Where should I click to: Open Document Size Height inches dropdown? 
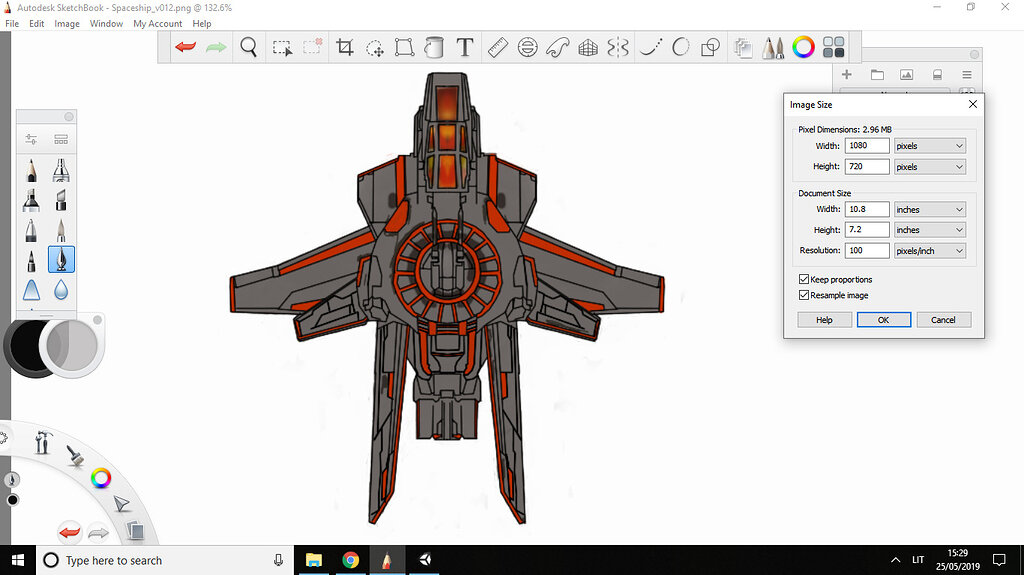[929, 230]
